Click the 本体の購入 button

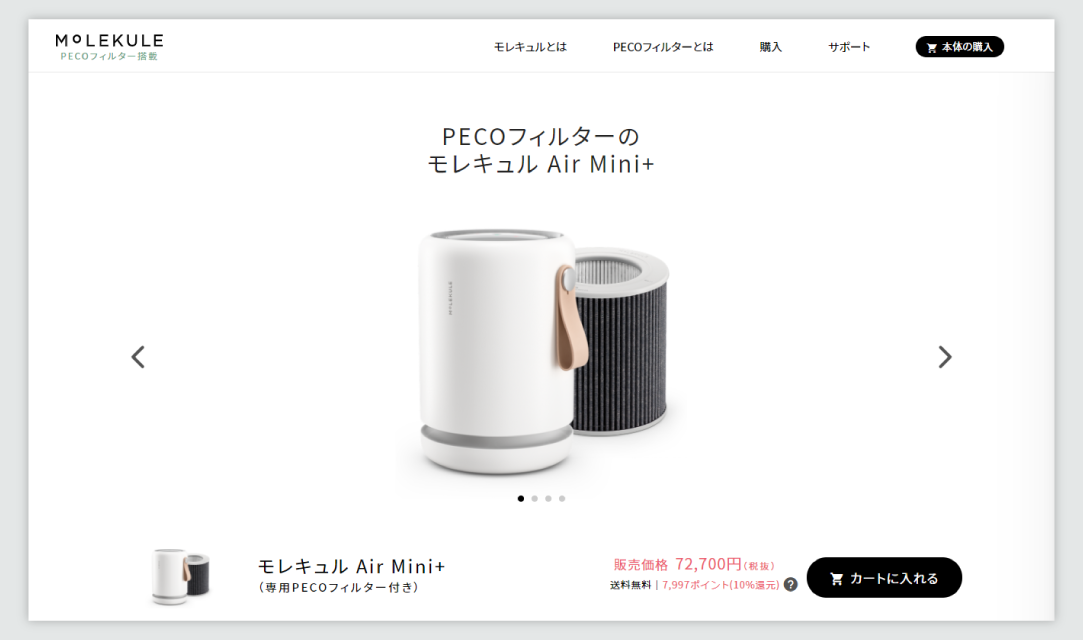(x=959, y=47)
